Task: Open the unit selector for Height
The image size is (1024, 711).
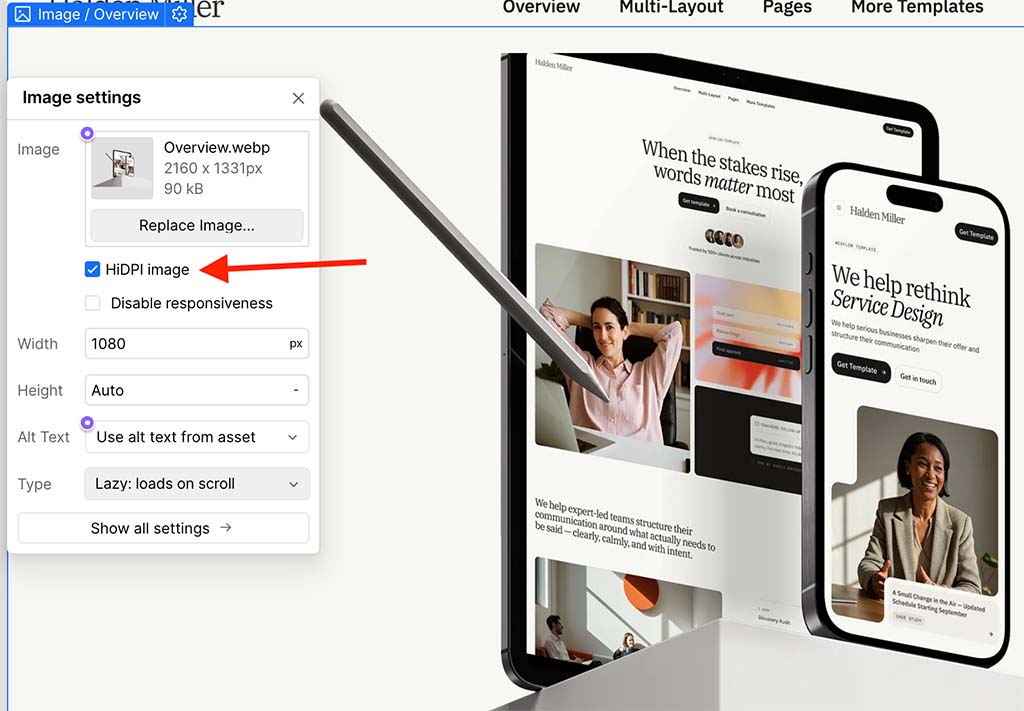Action: [x=296, y=390]
